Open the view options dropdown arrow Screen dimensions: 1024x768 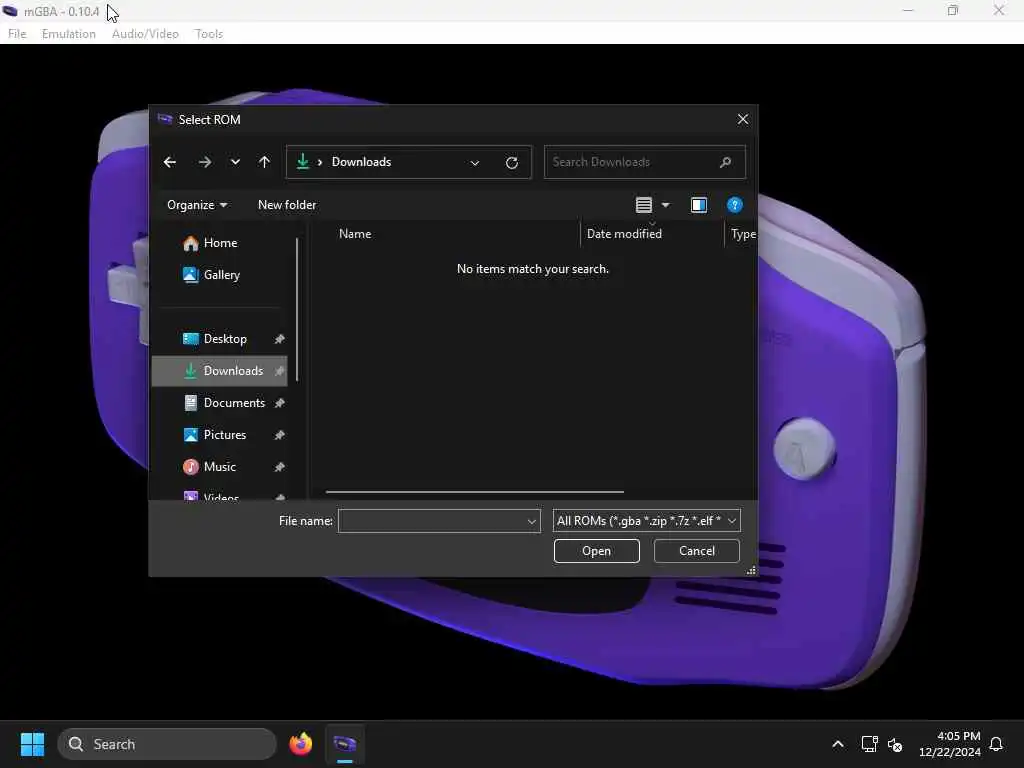point(665,205)
